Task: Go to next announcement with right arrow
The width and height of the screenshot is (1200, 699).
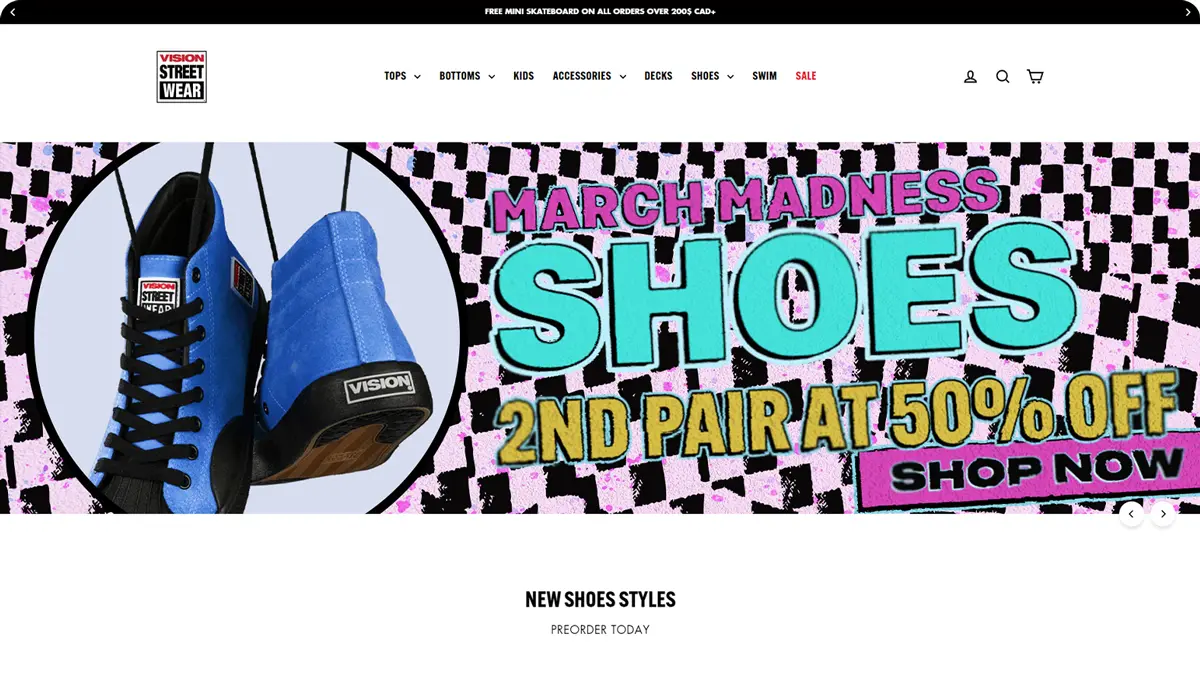Action: (x=1187, y=12)
